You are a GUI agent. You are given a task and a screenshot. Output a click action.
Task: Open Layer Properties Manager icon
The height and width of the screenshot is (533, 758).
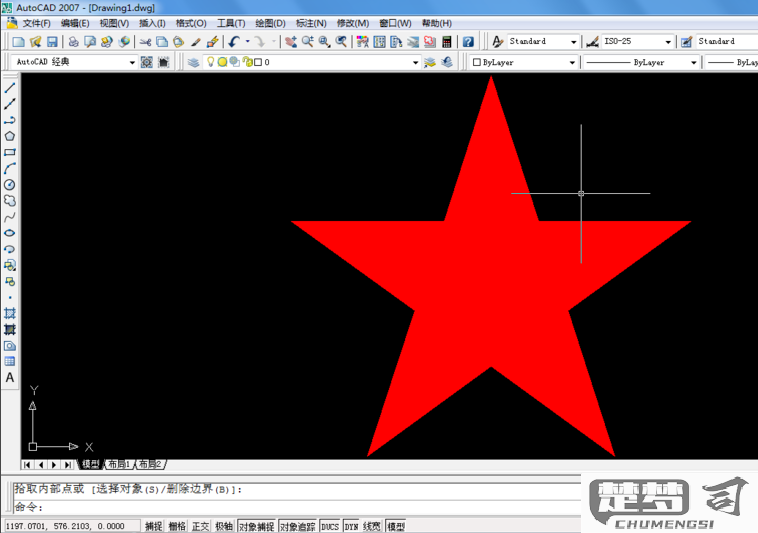pos(193,62)
